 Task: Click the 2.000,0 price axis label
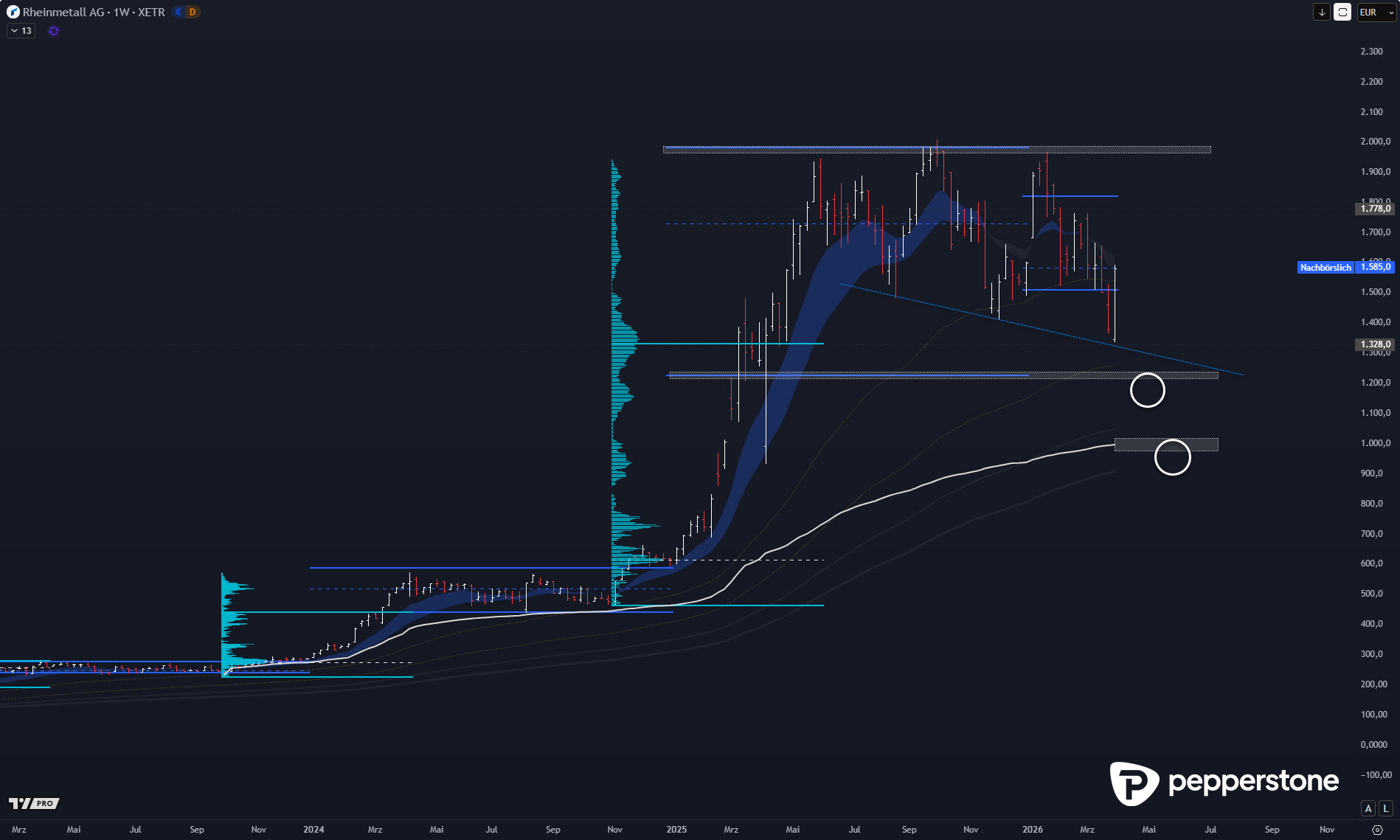pos(1376,142)
